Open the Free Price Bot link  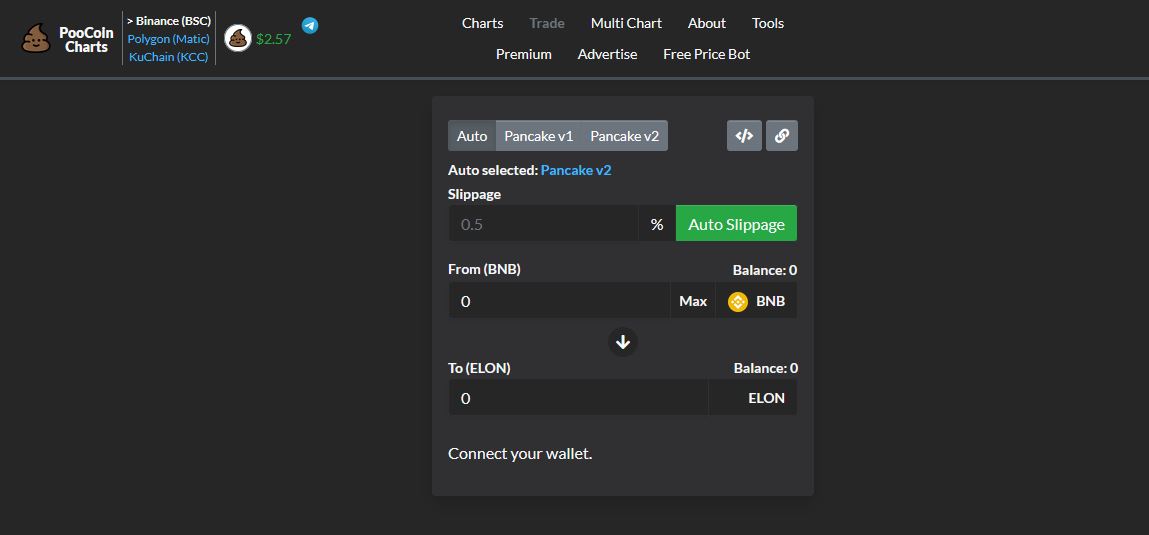[706, 54]
